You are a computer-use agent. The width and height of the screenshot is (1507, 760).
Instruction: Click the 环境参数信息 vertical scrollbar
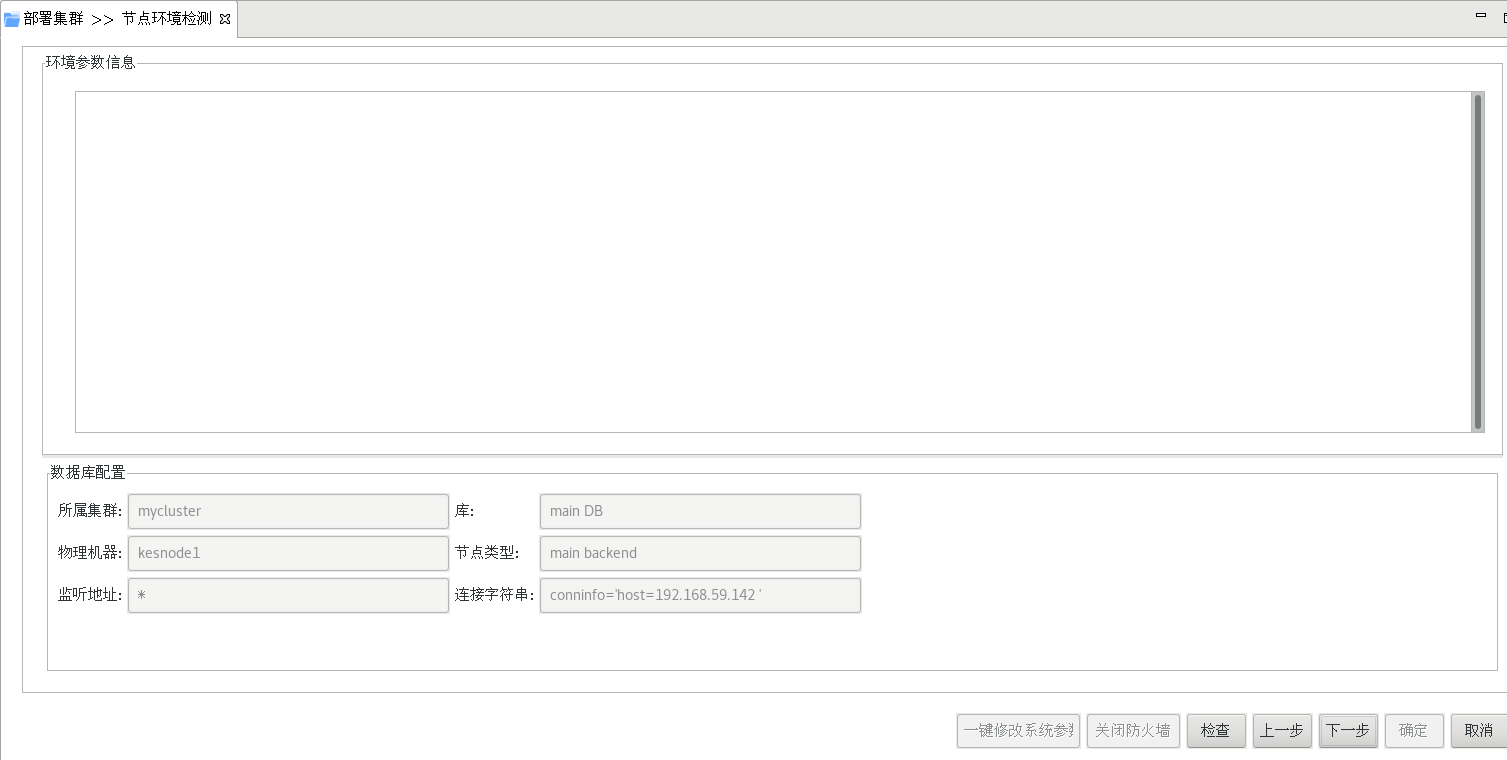click(1477, 261)
